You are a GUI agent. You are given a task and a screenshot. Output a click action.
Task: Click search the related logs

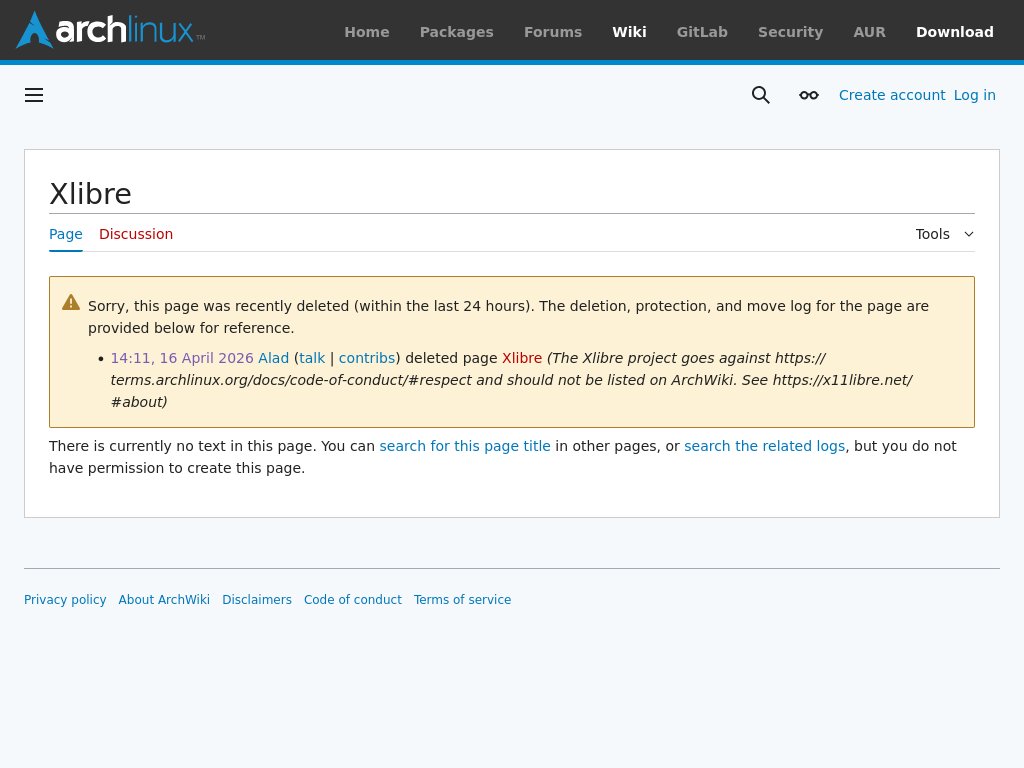point(764,446)
